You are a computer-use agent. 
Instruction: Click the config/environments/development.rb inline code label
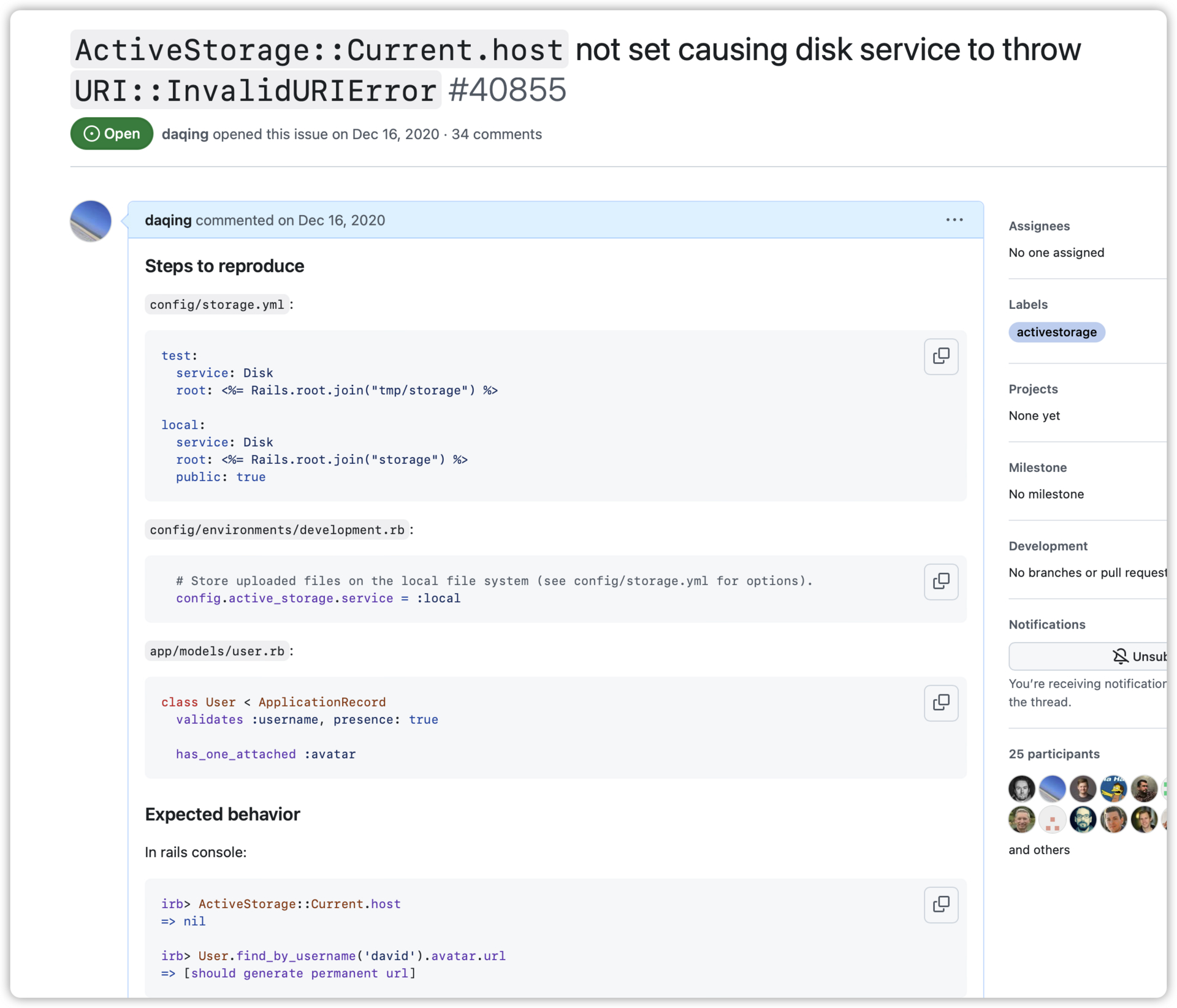pos(277,530)
